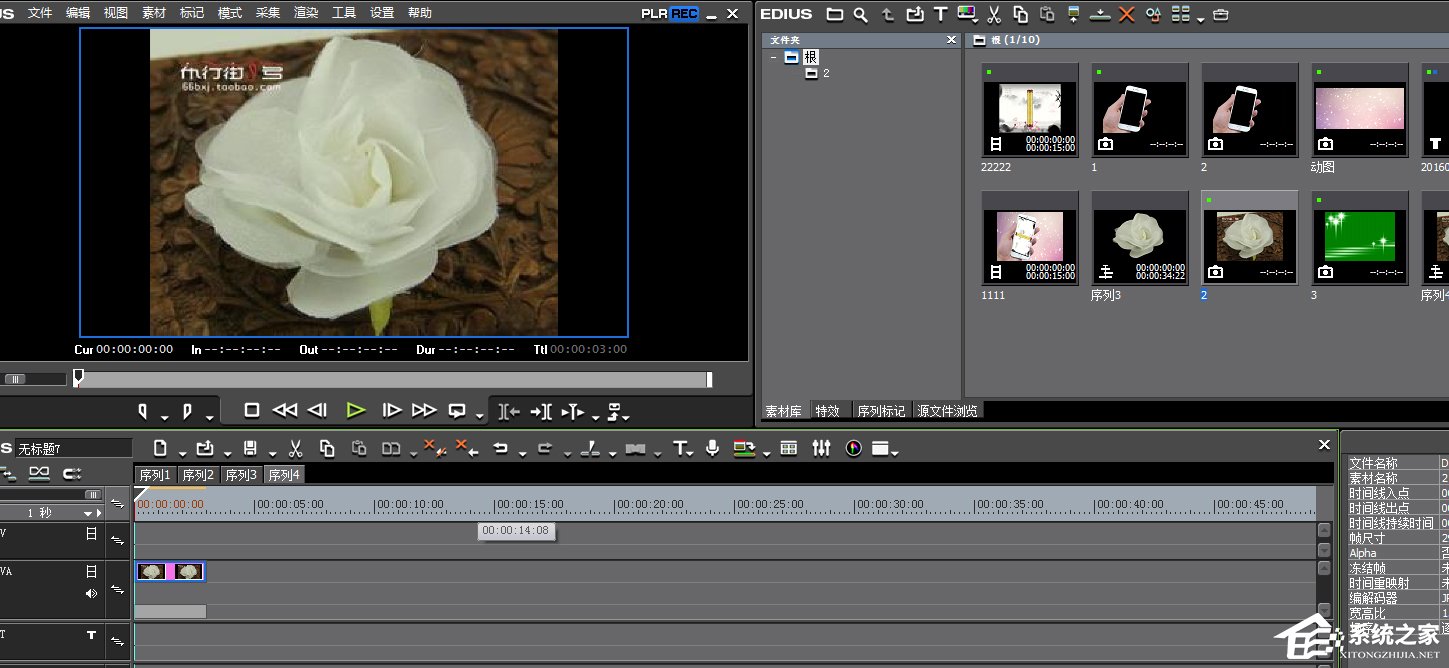
Task: Toggle the PLR/REC mode indicator
Action: [x=670, y=13]
